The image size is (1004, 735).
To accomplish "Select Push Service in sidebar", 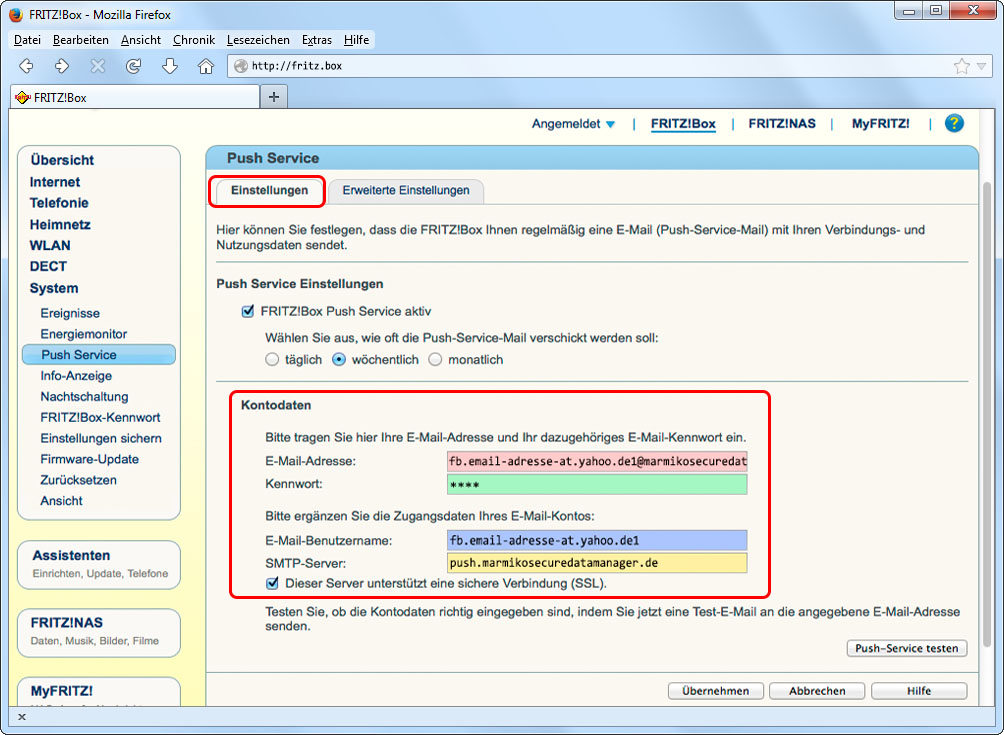I will point(99,355).
